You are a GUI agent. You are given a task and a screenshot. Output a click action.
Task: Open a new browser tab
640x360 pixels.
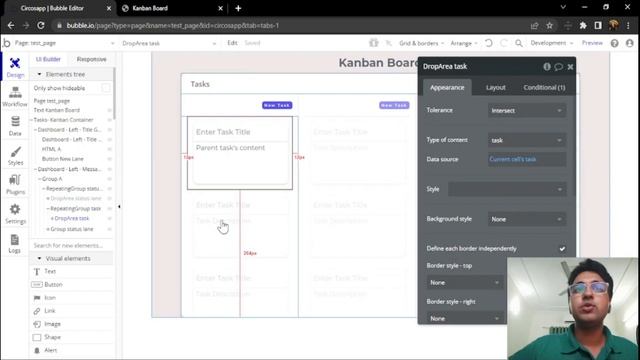tap(238, 8)
